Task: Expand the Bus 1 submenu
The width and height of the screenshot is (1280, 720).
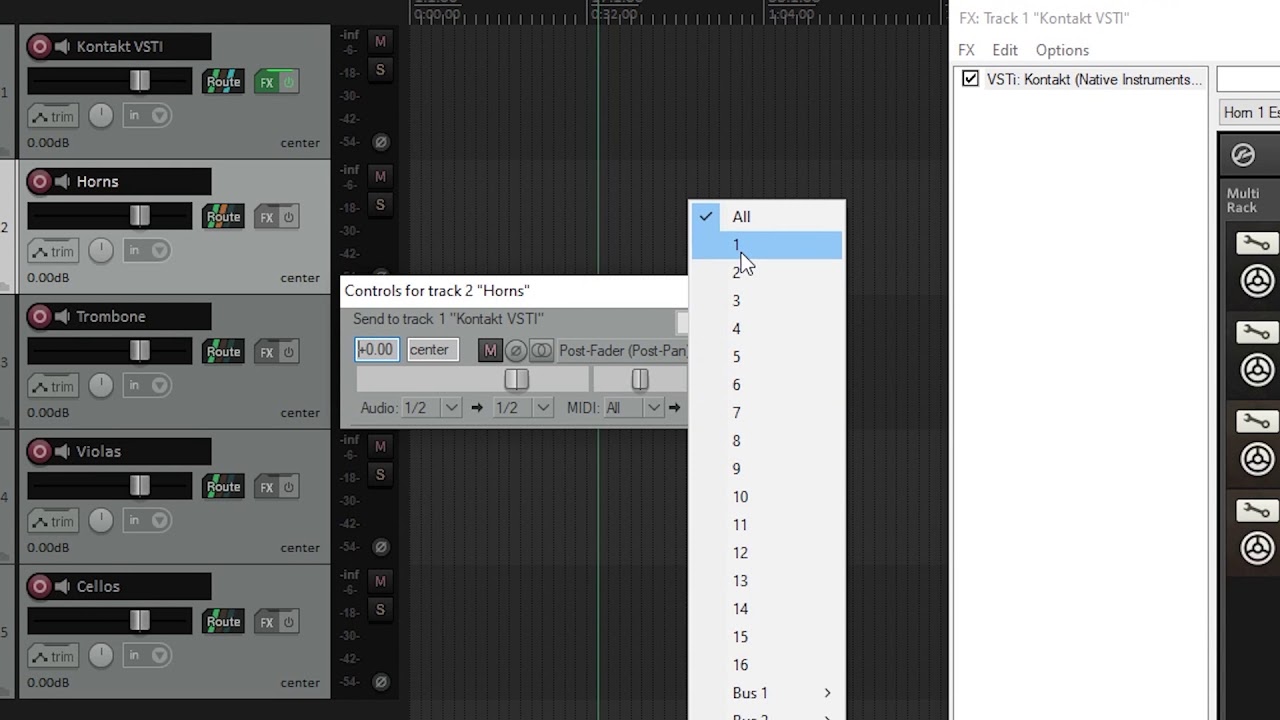Action: 767,693
